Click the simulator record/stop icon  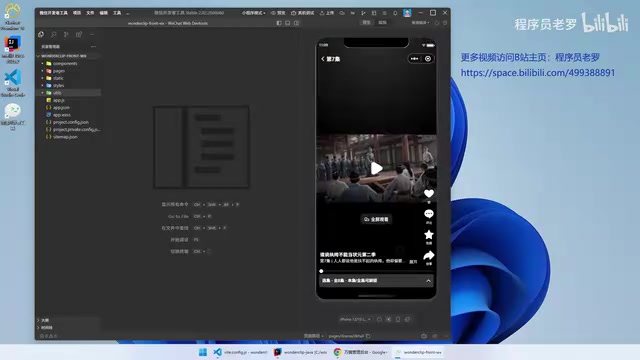coord(389,319)
